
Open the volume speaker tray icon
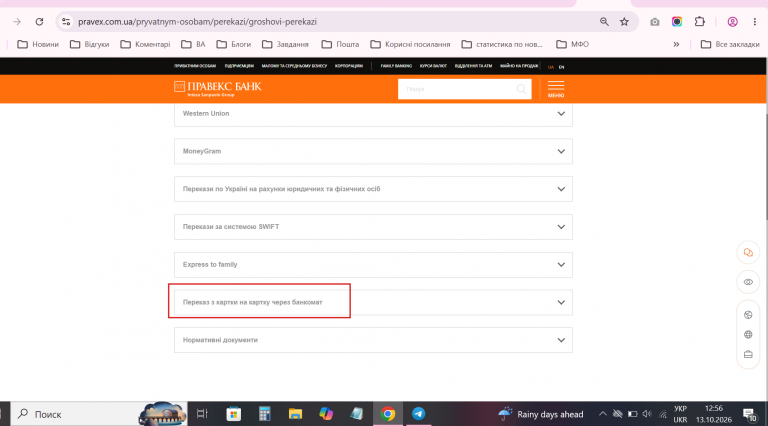tap(647, 414)
